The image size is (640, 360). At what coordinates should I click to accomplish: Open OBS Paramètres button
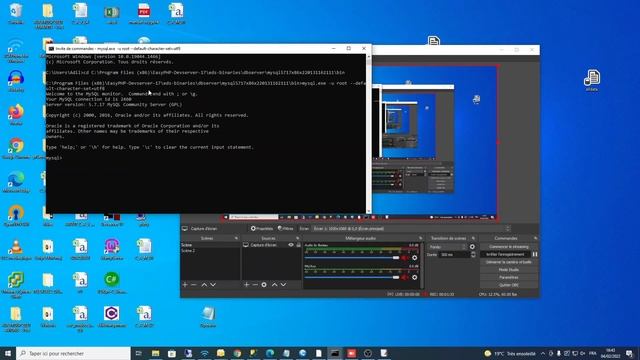[509, 278]
